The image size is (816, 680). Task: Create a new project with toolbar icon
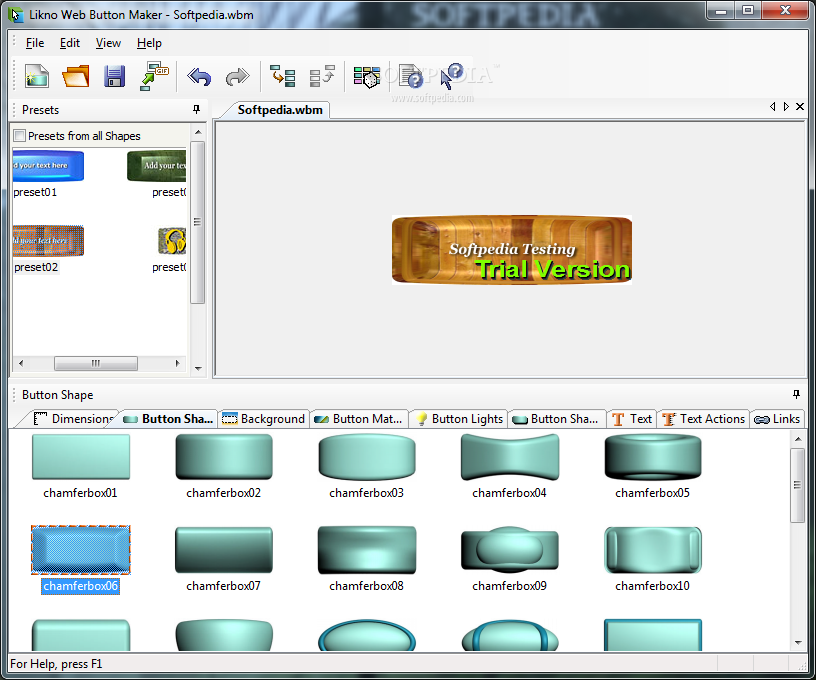[x=37, y=76]
